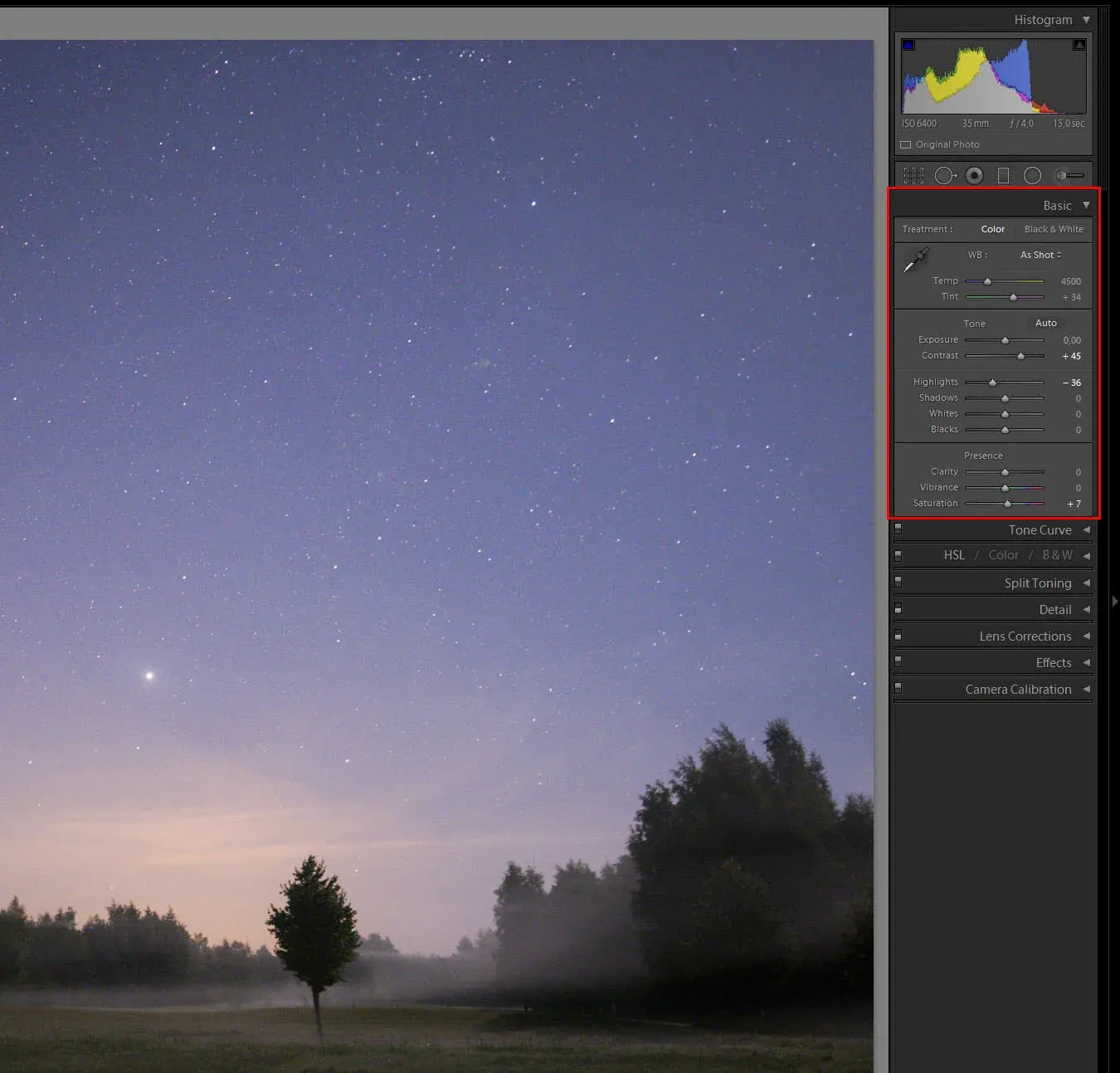Toggle the Lens Corrections panel switch
Viewport: 1120px width, 1073px height.
pos(899,635)
